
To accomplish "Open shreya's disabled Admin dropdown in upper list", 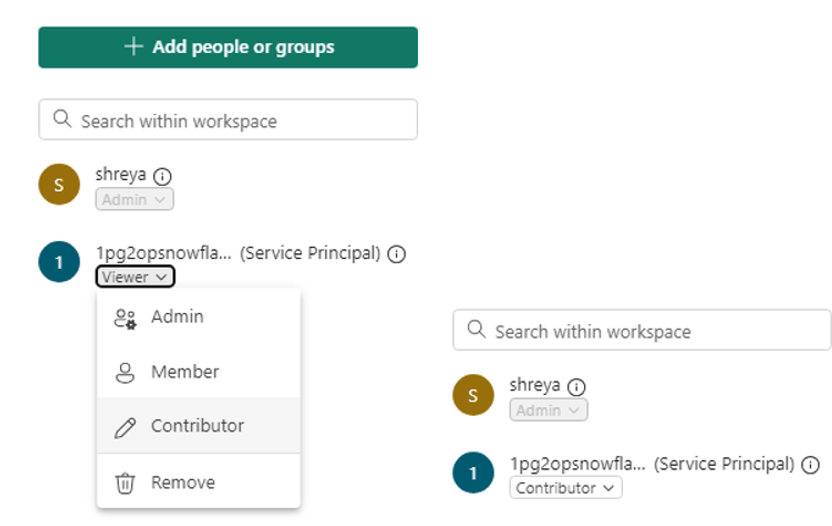I will pyautogui.click(x=134, y=200).
